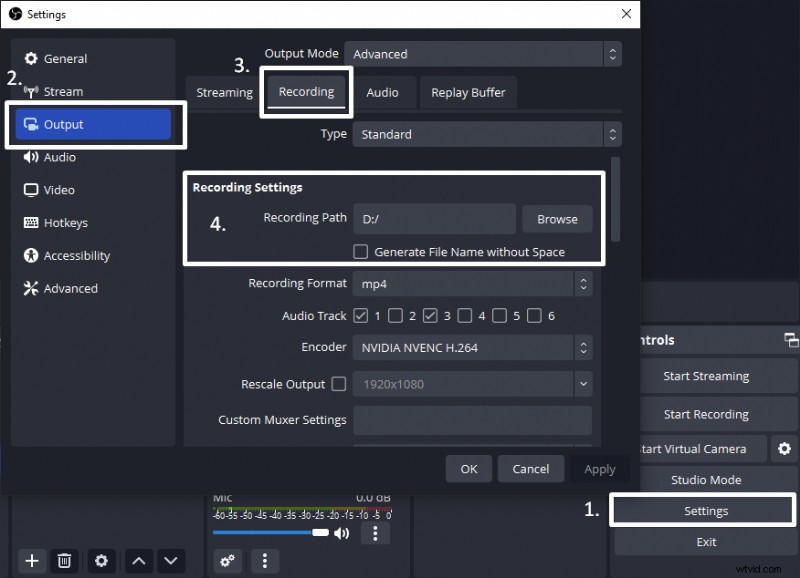The width and height of the screenshot is (800, 578).
Task: Open the Output Mode dropdown
Action: (x=485, y=53)
